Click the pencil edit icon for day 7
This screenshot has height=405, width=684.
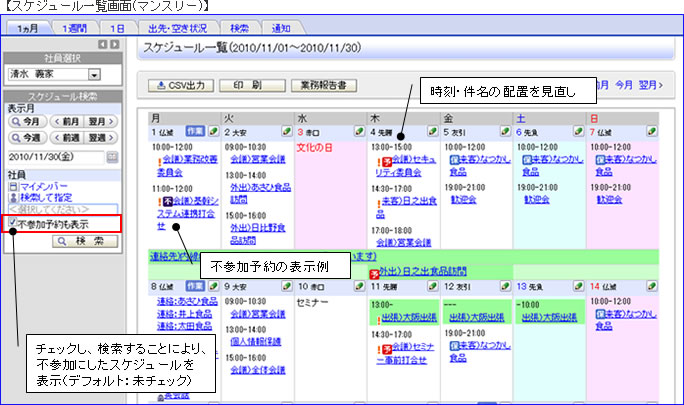(x=652, y=131)
